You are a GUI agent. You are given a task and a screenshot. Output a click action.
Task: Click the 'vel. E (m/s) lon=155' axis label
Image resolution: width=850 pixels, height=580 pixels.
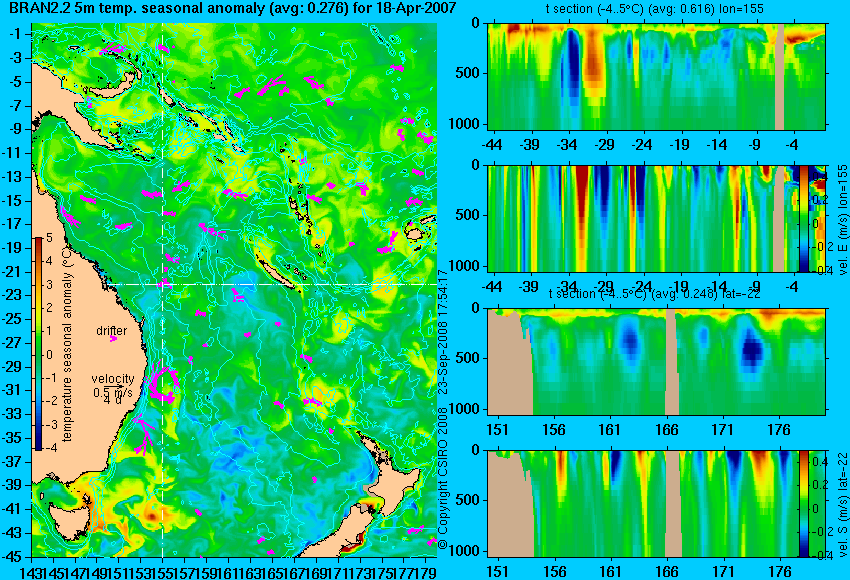842,220
